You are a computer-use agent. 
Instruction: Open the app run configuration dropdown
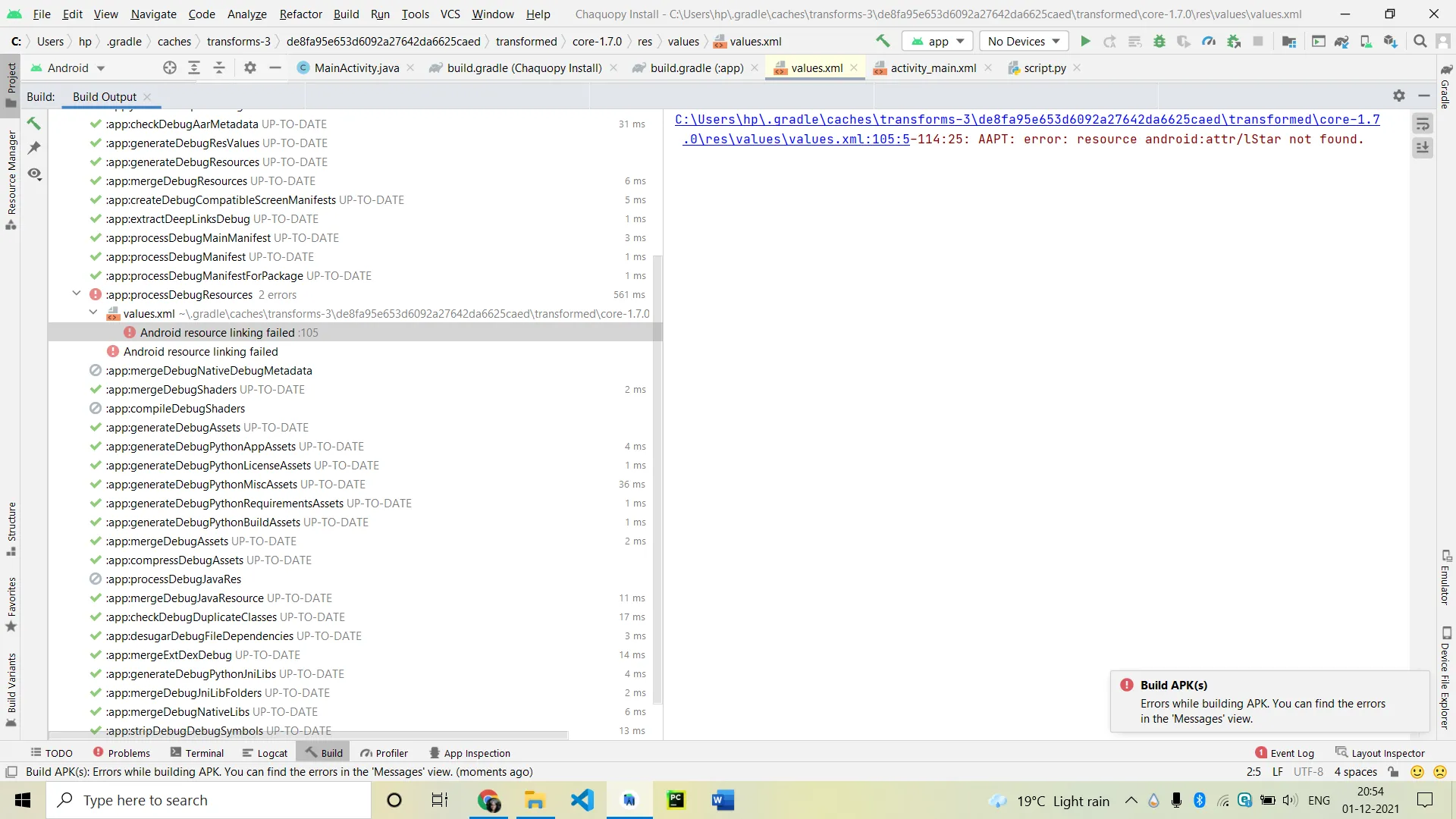tap(938, 42)
